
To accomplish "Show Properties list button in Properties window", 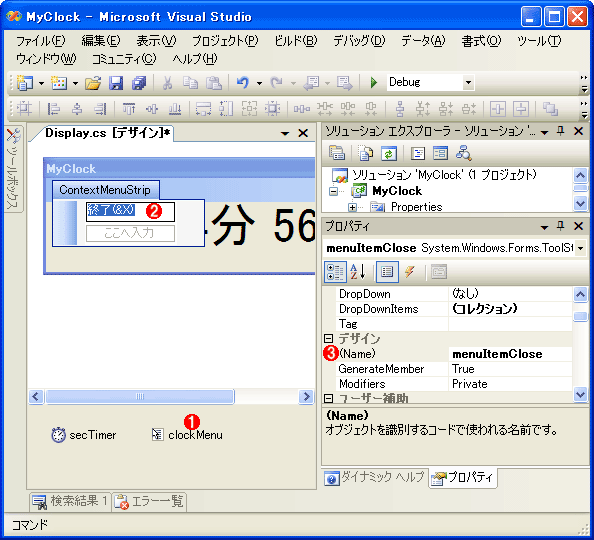I will click(x=387, y=272).
